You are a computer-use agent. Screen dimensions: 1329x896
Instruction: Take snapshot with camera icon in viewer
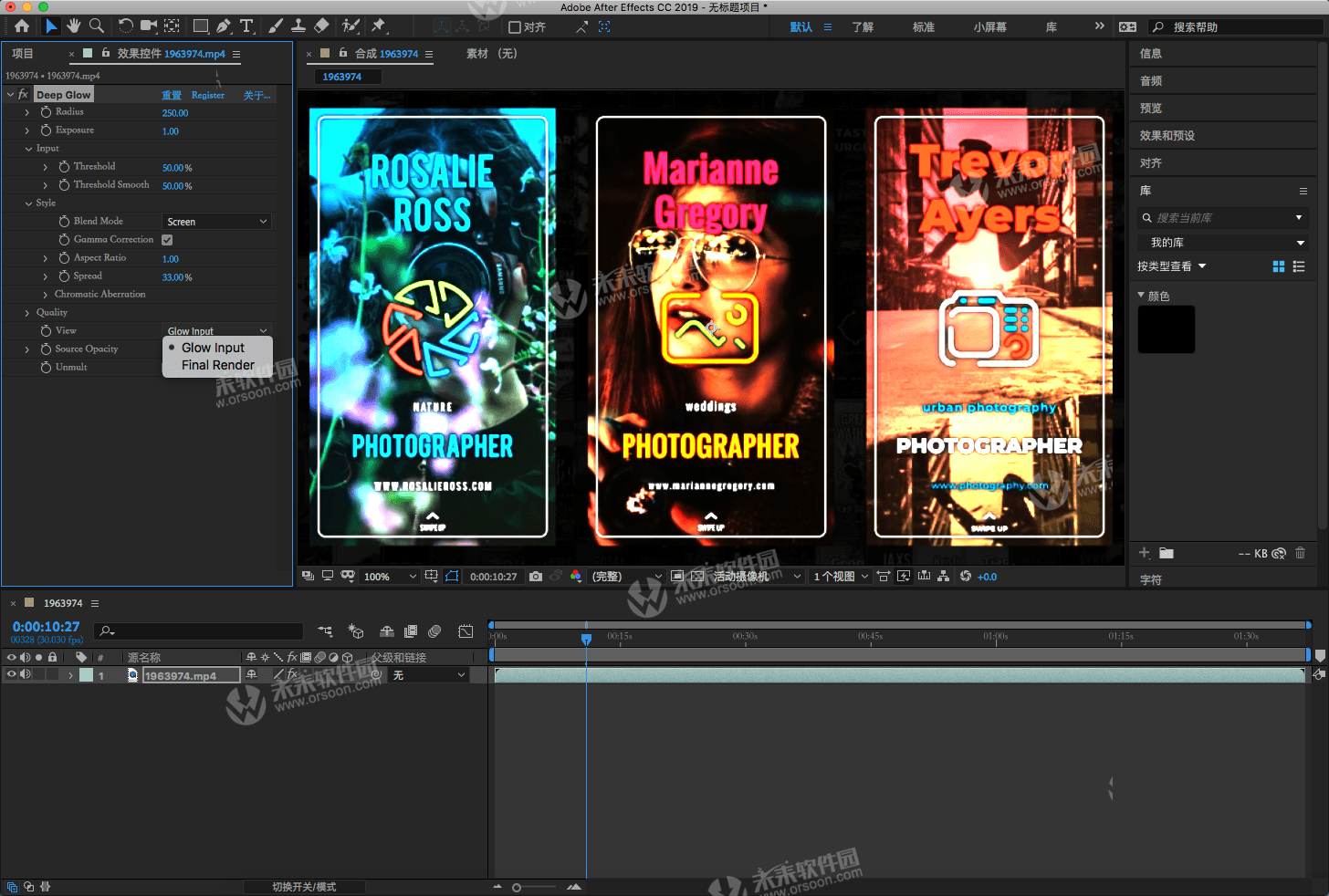(x=536, y=577)
